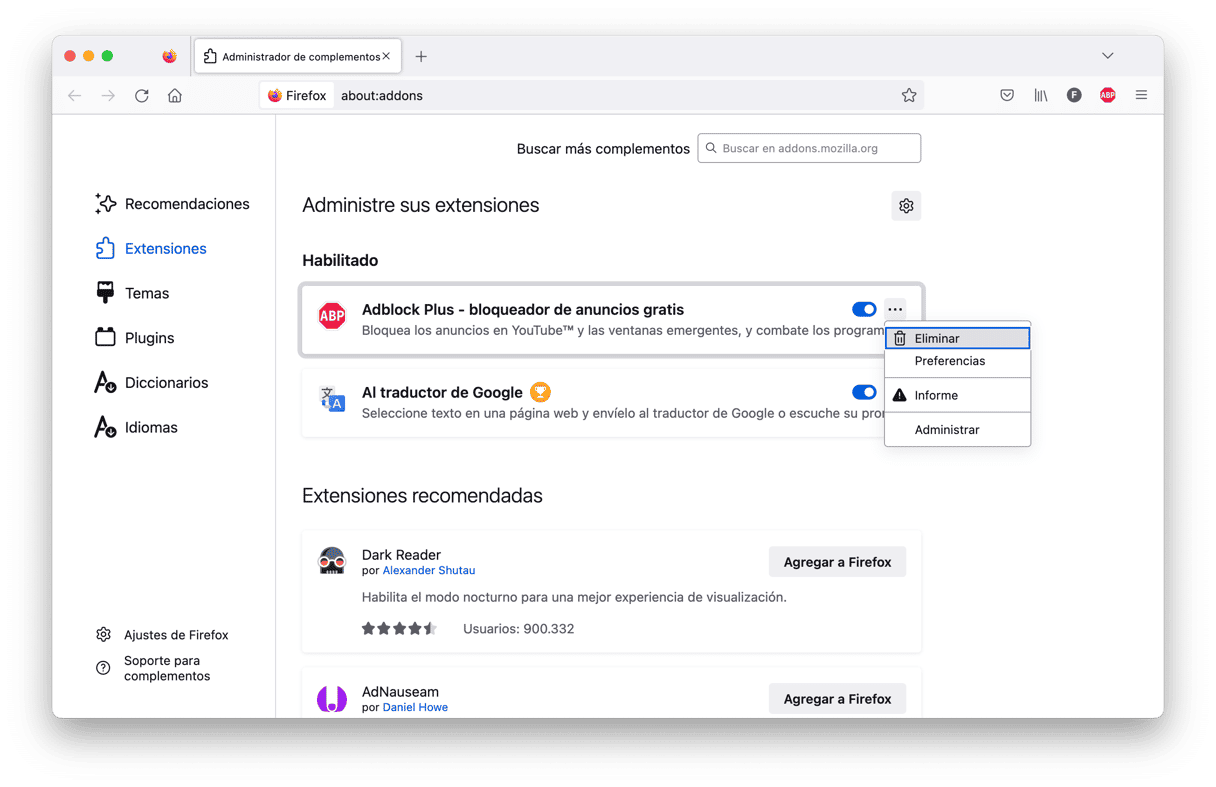Click the recommended badge on Al traductor de Google
Viewport: 1216px width, 787px height.
pyautogui.click(x=541, y=392)
